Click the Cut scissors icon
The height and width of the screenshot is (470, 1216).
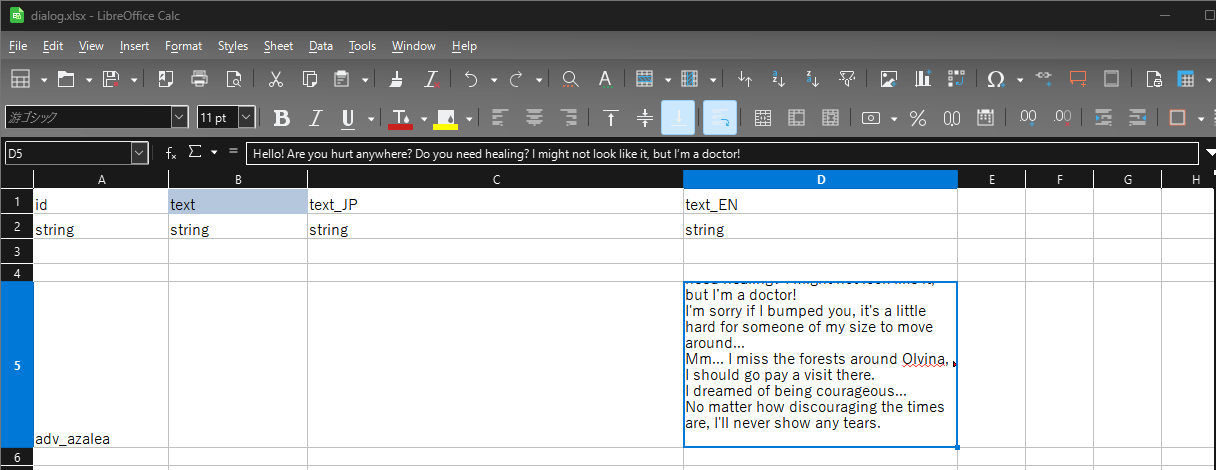click(277, 79)
